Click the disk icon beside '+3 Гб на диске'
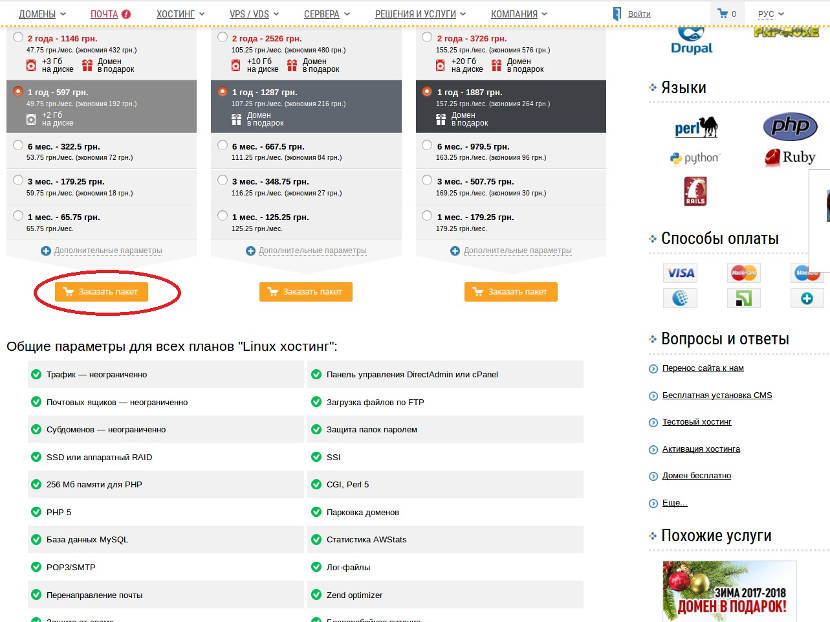 [x=31, y=65]
